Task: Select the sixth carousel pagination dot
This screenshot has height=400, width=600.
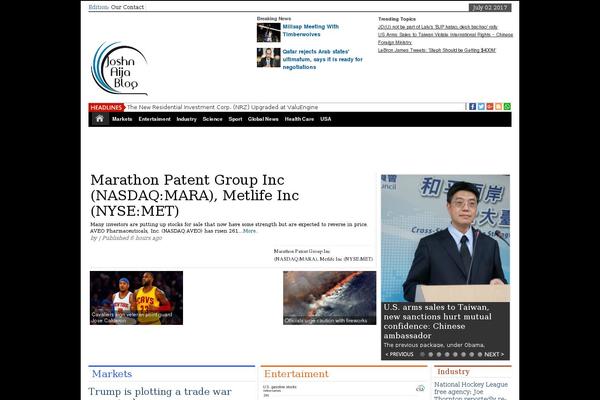Action: pyautogui.click(x=463, y=354)
